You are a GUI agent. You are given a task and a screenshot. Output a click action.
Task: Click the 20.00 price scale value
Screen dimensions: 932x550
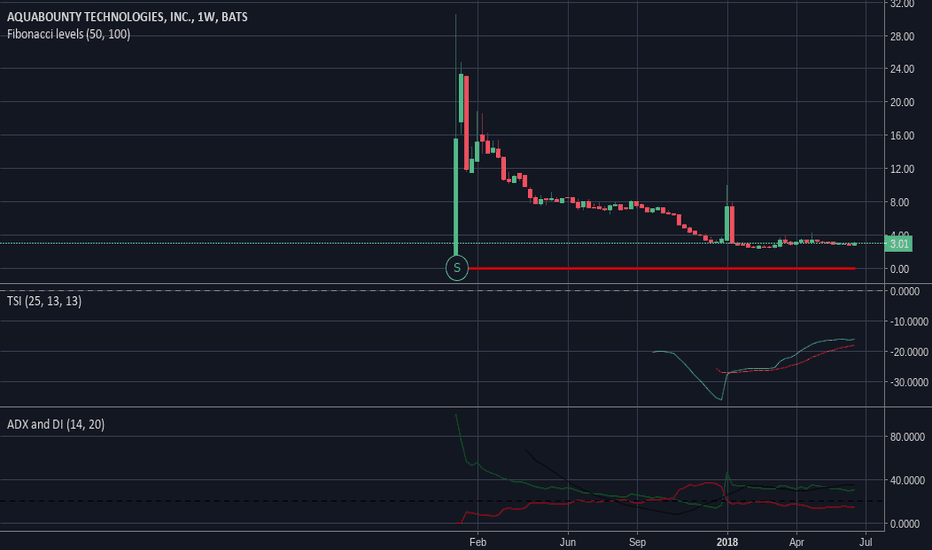[x=902, y=102]
